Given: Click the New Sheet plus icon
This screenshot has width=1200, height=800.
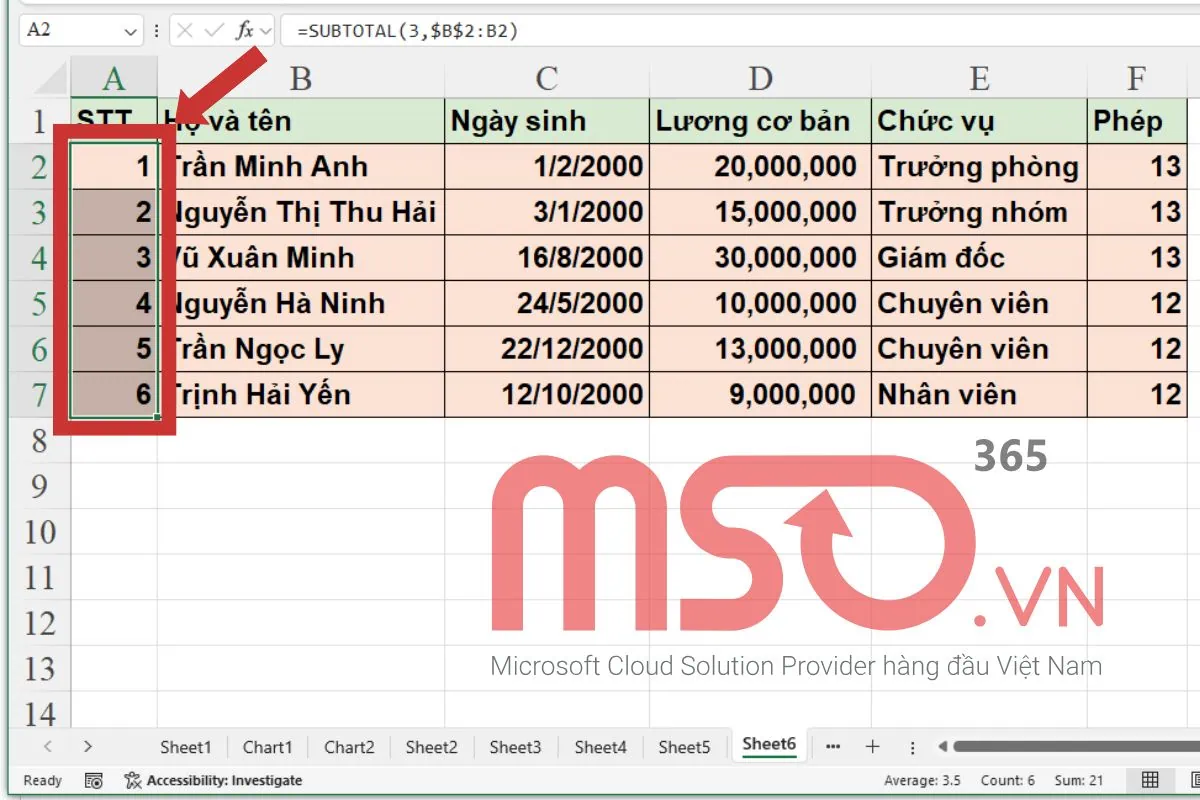Looking at the screenshot, I should tap(873, 746).
